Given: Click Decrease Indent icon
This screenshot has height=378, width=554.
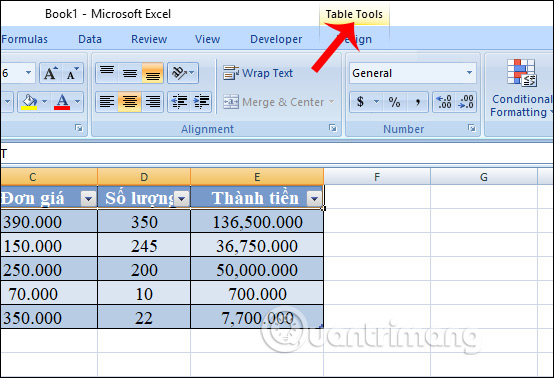Looking at the screenshot, I should (179, 102).
